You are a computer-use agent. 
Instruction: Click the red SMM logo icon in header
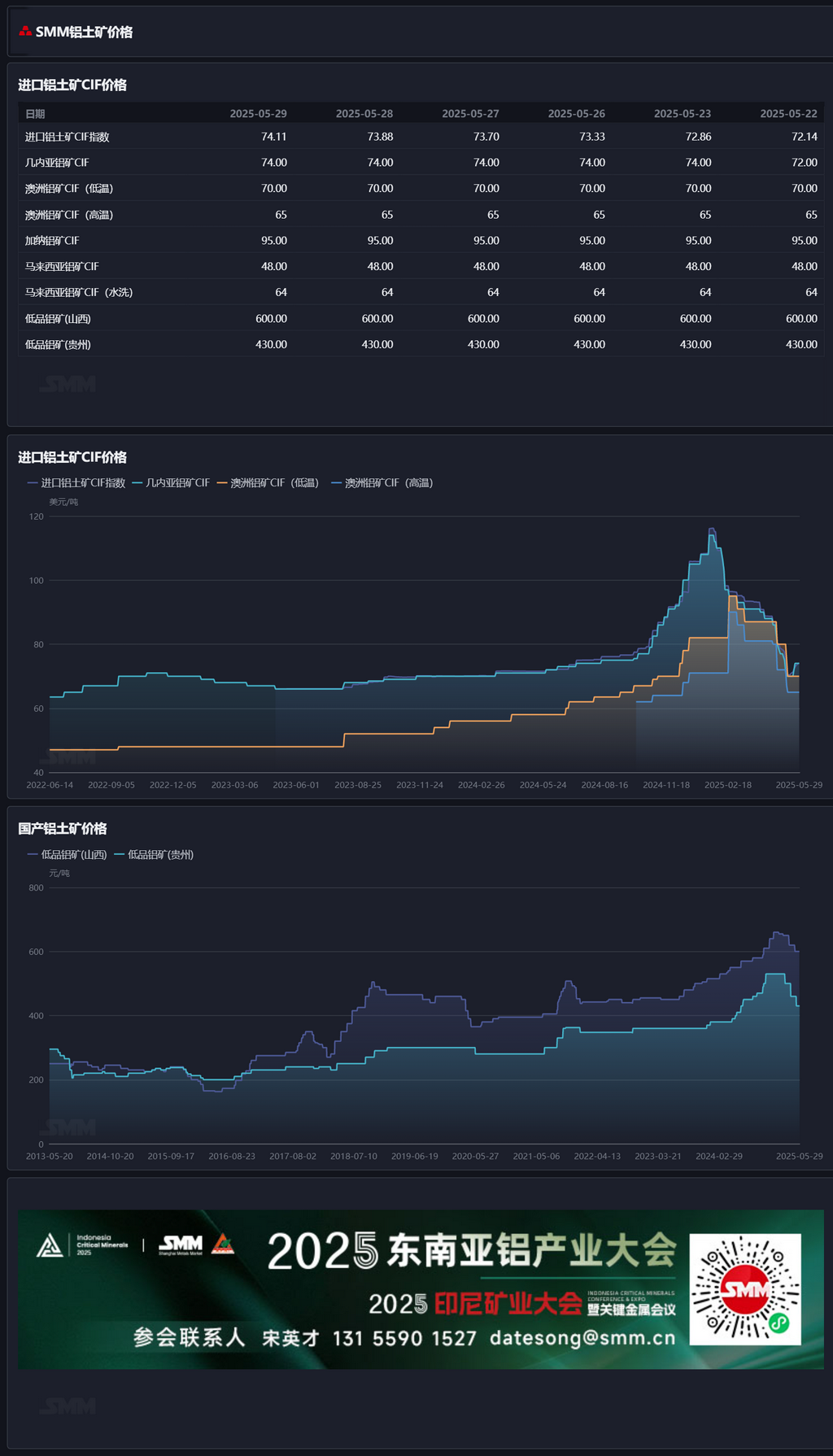coord(25,32)
